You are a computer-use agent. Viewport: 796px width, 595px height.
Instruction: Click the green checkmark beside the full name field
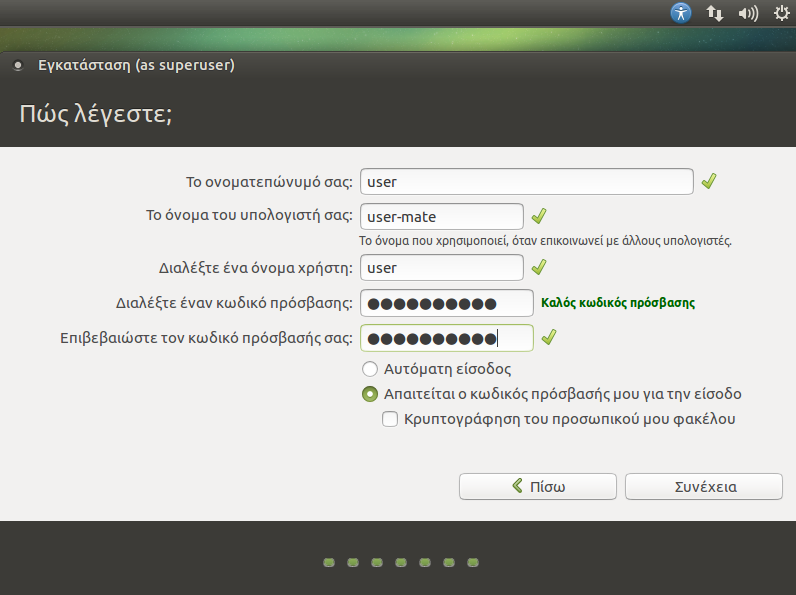pos(709,182)
